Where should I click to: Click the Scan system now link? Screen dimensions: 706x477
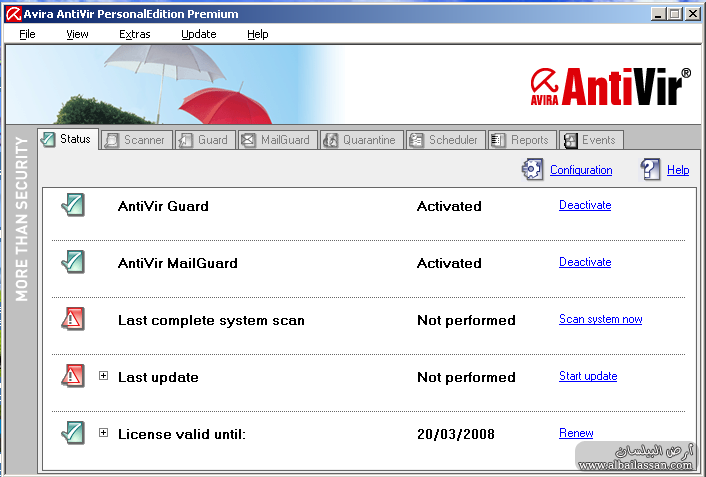tap(600, 319)
